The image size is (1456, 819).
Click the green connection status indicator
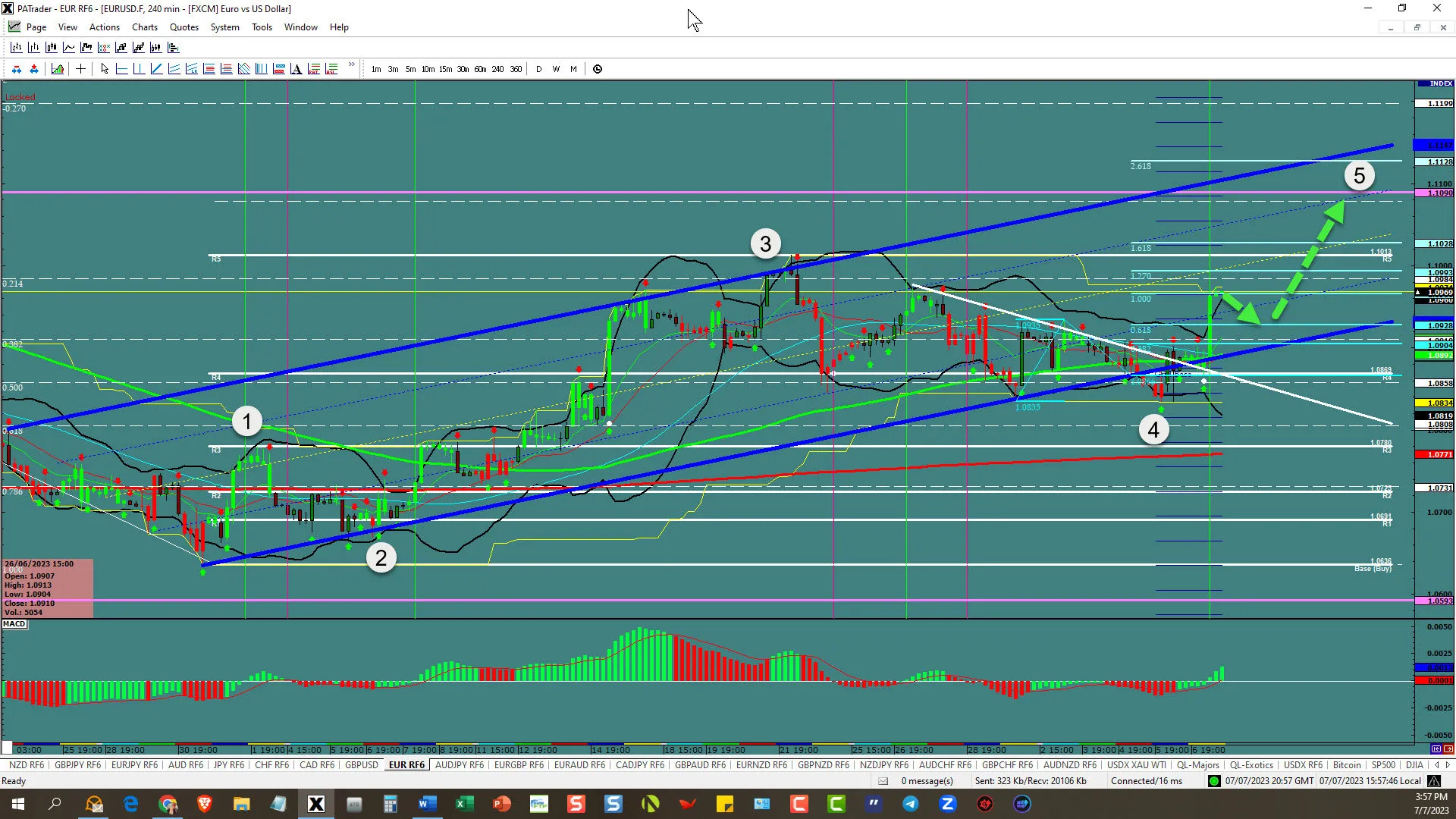1214,780
